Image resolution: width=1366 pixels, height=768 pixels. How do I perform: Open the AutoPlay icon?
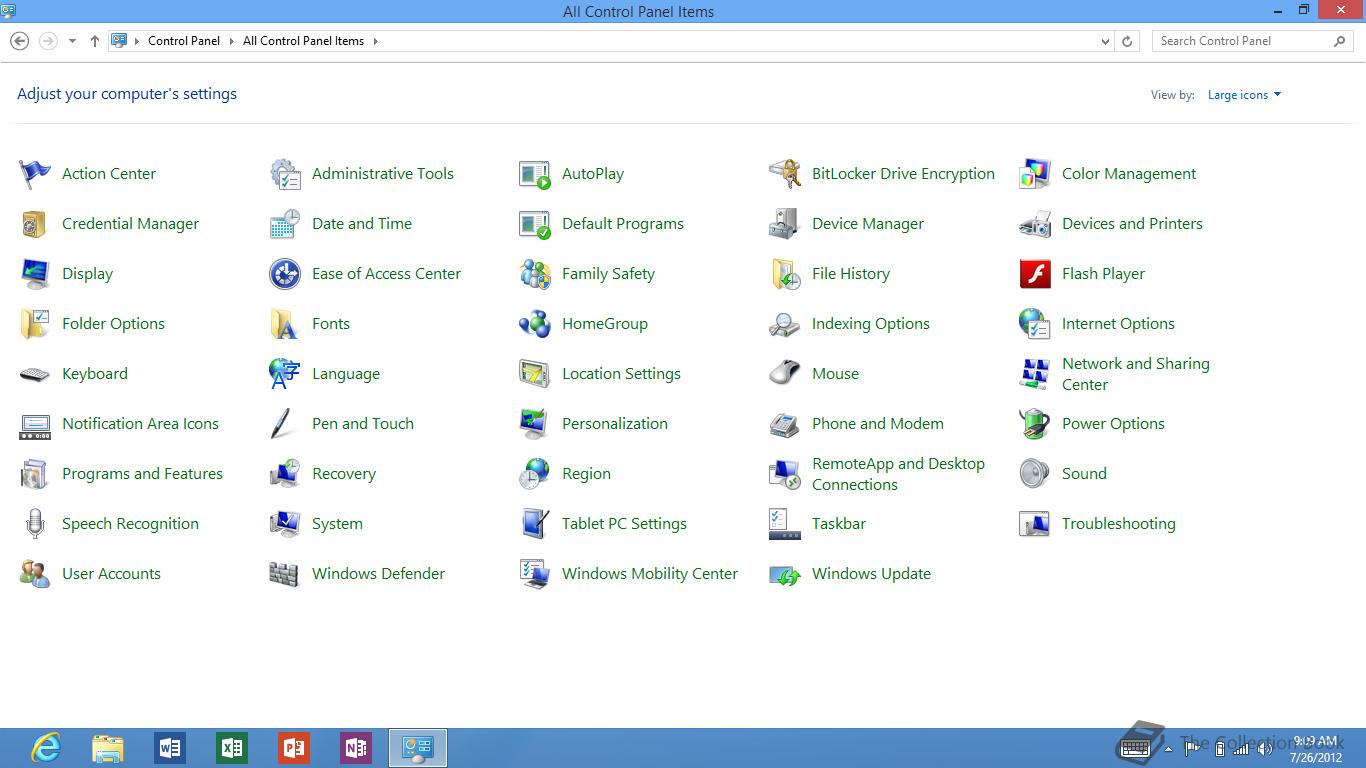click(535, 174)
